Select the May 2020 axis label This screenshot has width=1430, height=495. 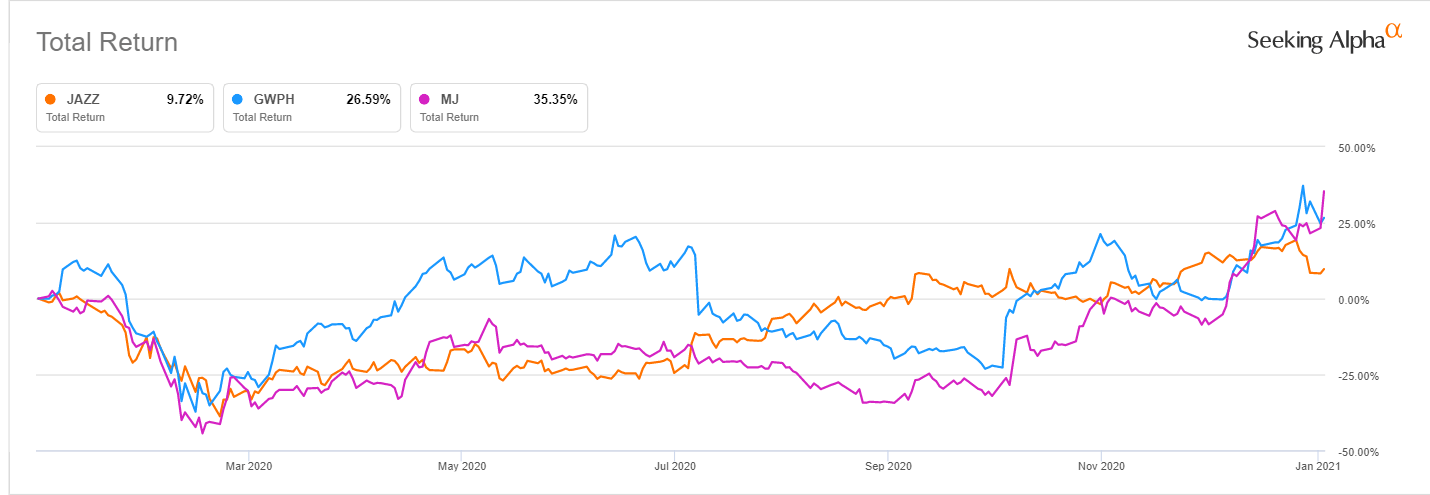[x=462, y=466]
